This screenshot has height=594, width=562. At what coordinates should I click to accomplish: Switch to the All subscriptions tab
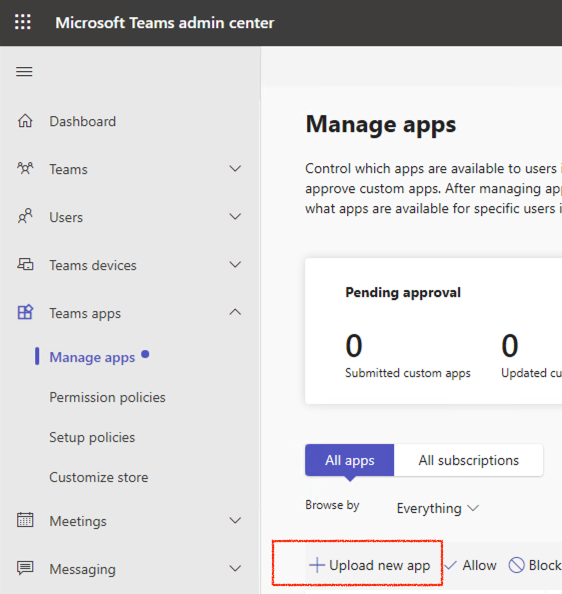point(468,460)
